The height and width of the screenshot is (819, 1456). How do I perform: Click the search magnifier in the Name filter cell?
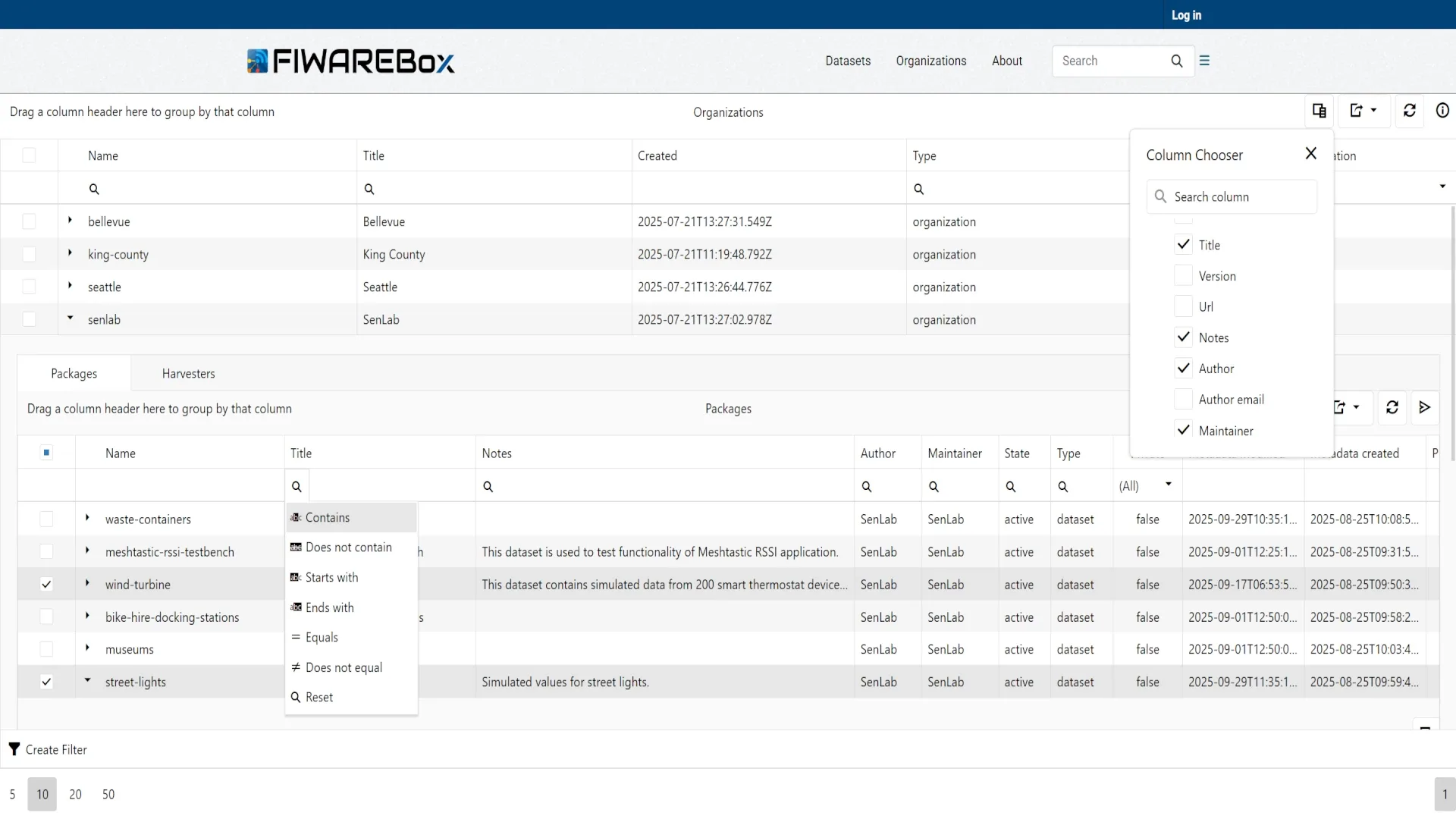point(94,188)
